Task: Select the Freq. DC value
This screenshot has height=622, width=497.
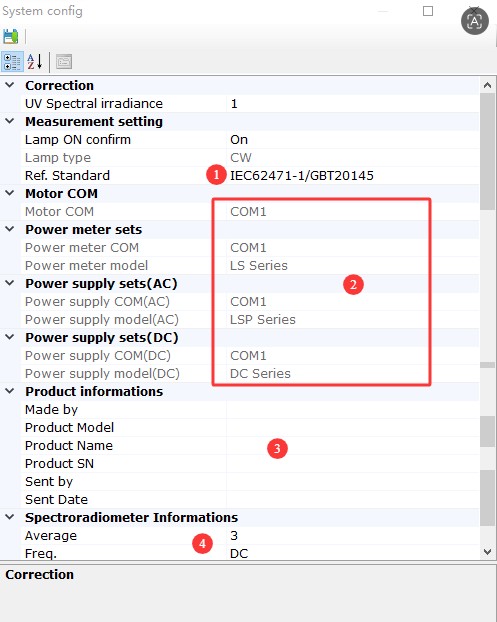Action: point(352,553)
